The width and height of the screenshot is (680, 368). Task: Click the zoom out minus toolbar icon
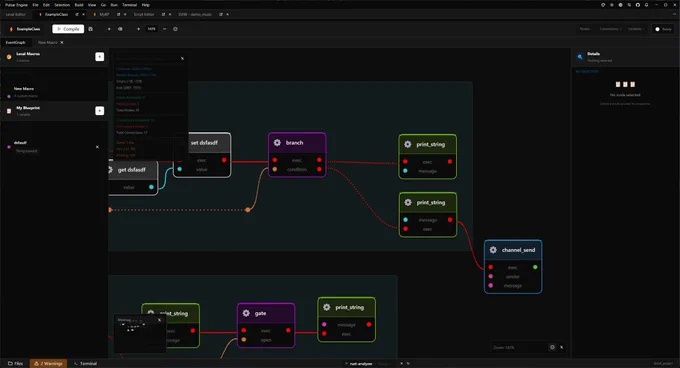tap(164, 29)
